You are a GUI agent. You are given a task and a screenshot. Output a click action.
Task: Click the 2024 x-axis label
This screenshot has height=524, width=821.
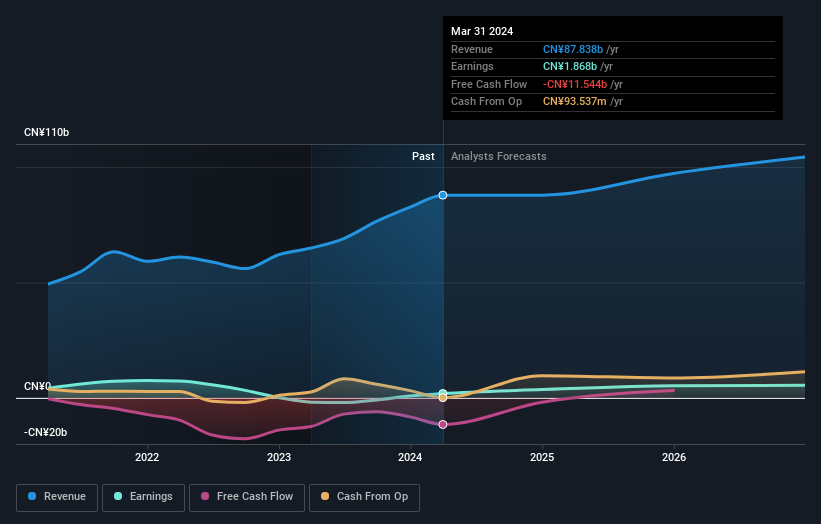pyautogui.click(x=410, y=458)
